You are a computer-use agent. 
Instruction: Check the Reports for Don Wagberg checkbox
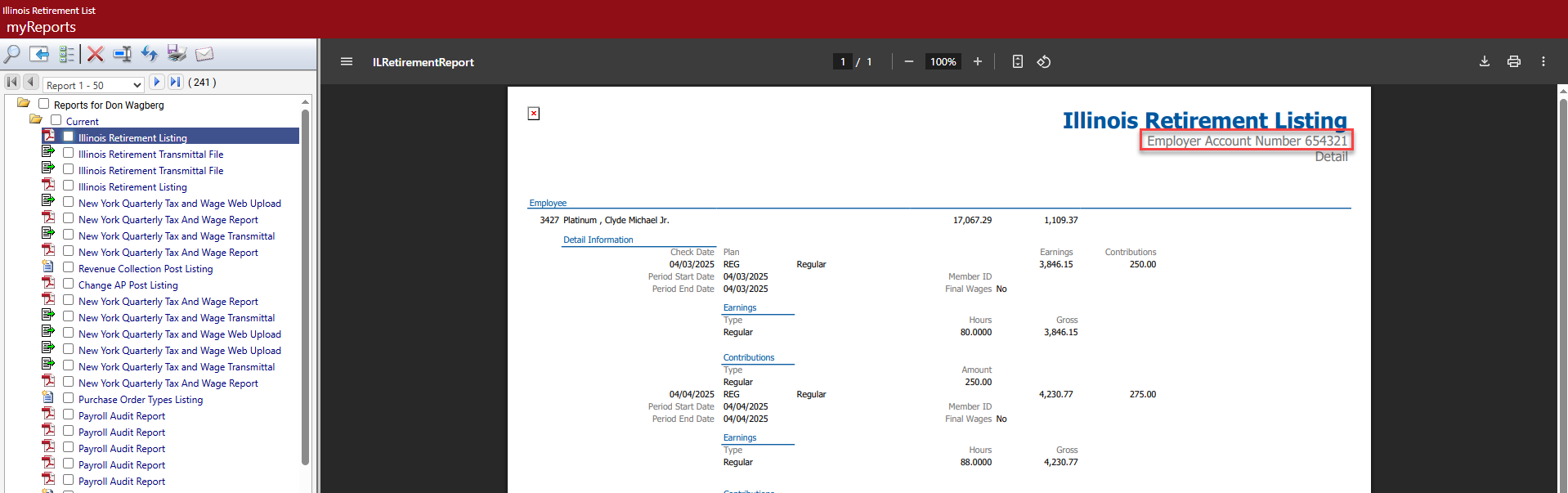[x=43, y=104]
